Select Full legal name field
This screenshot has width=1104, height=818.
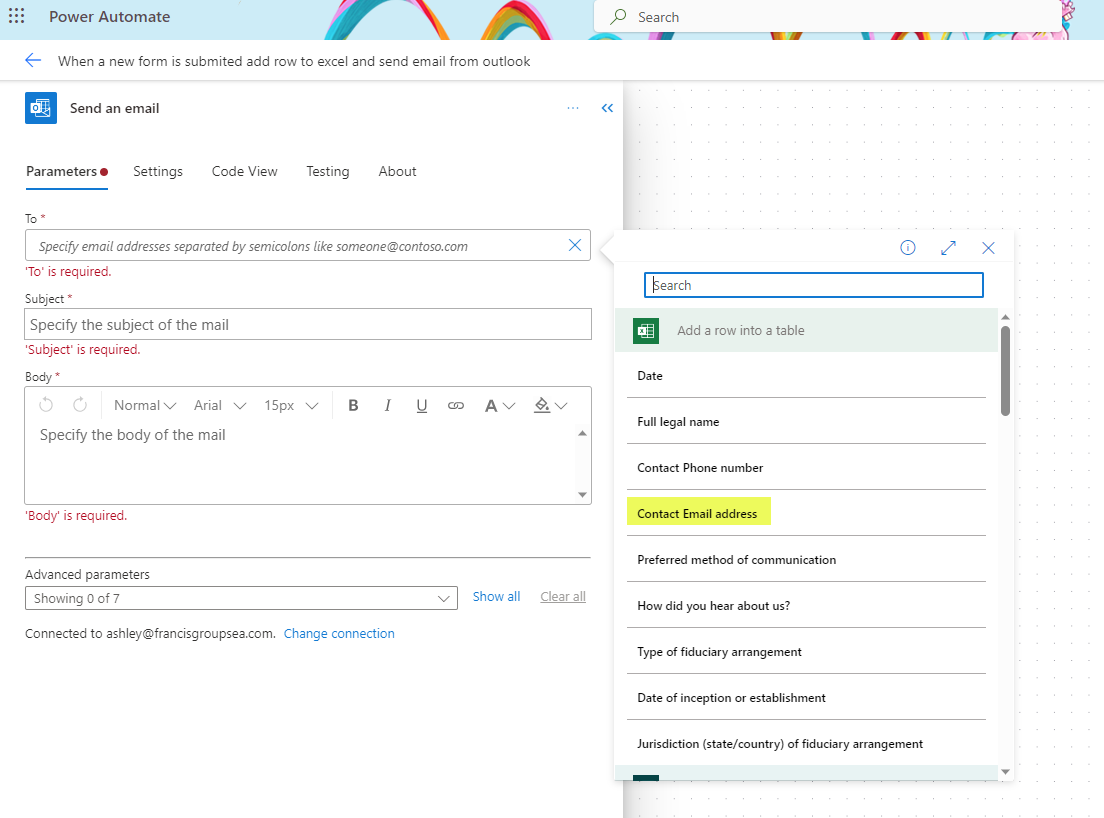[806, 422]
